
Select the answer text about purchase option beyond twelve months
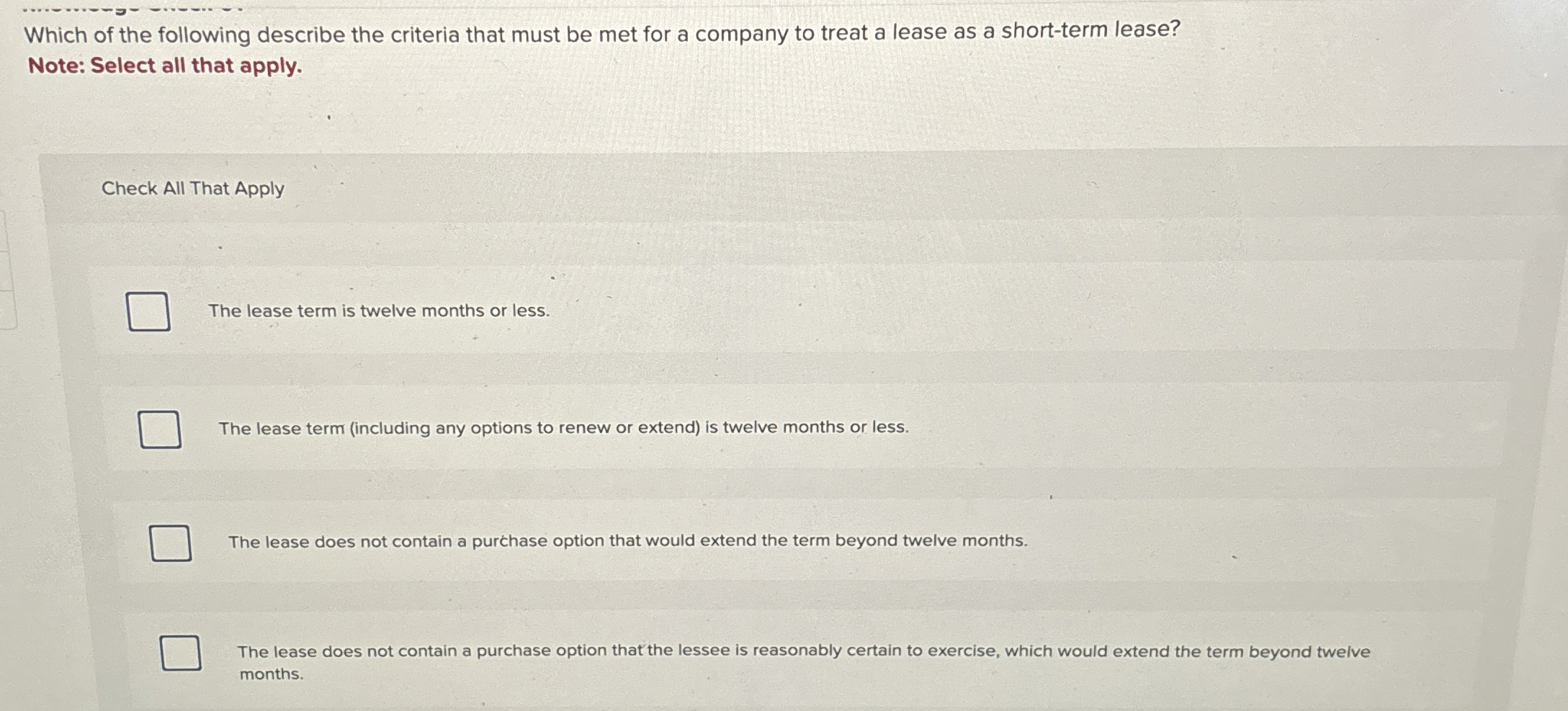(x=628, y=542)
